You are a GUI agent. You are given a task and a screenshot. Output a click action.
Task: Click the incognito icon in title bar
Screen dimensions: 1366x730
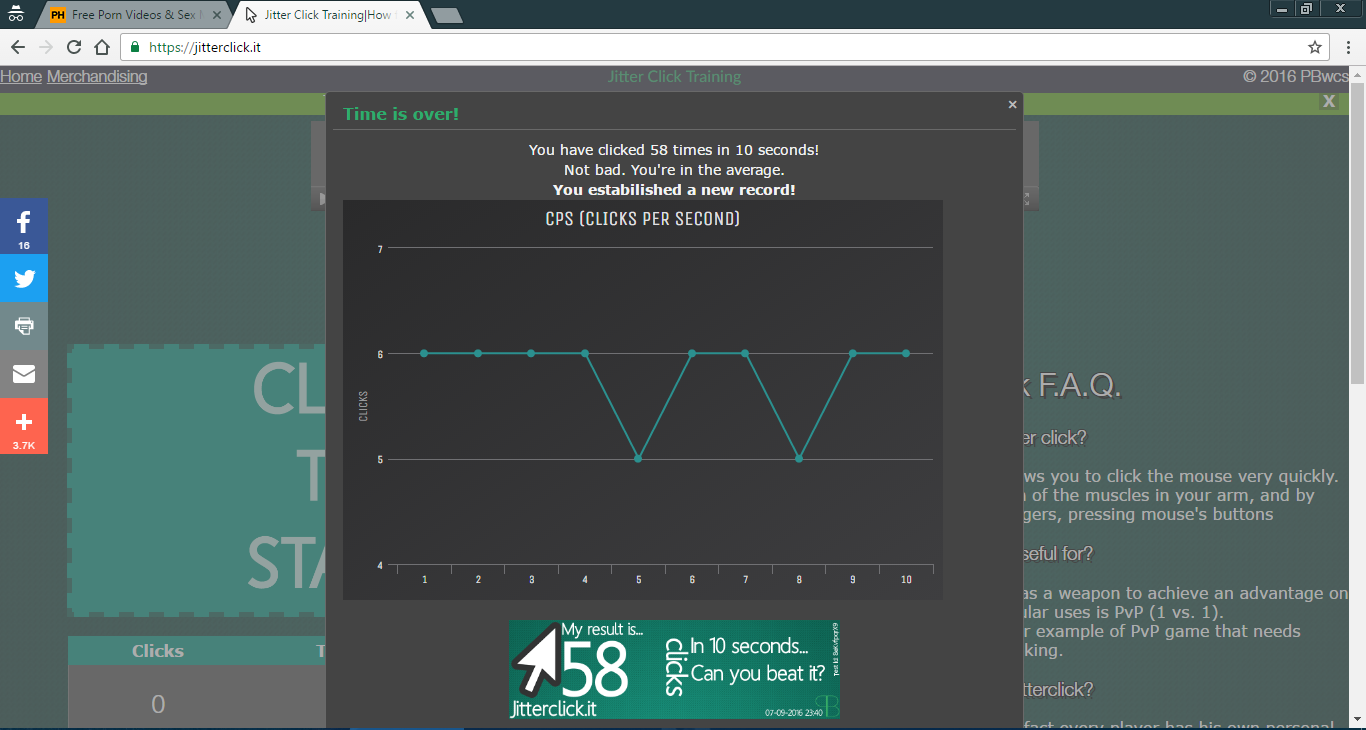(15, 14)
